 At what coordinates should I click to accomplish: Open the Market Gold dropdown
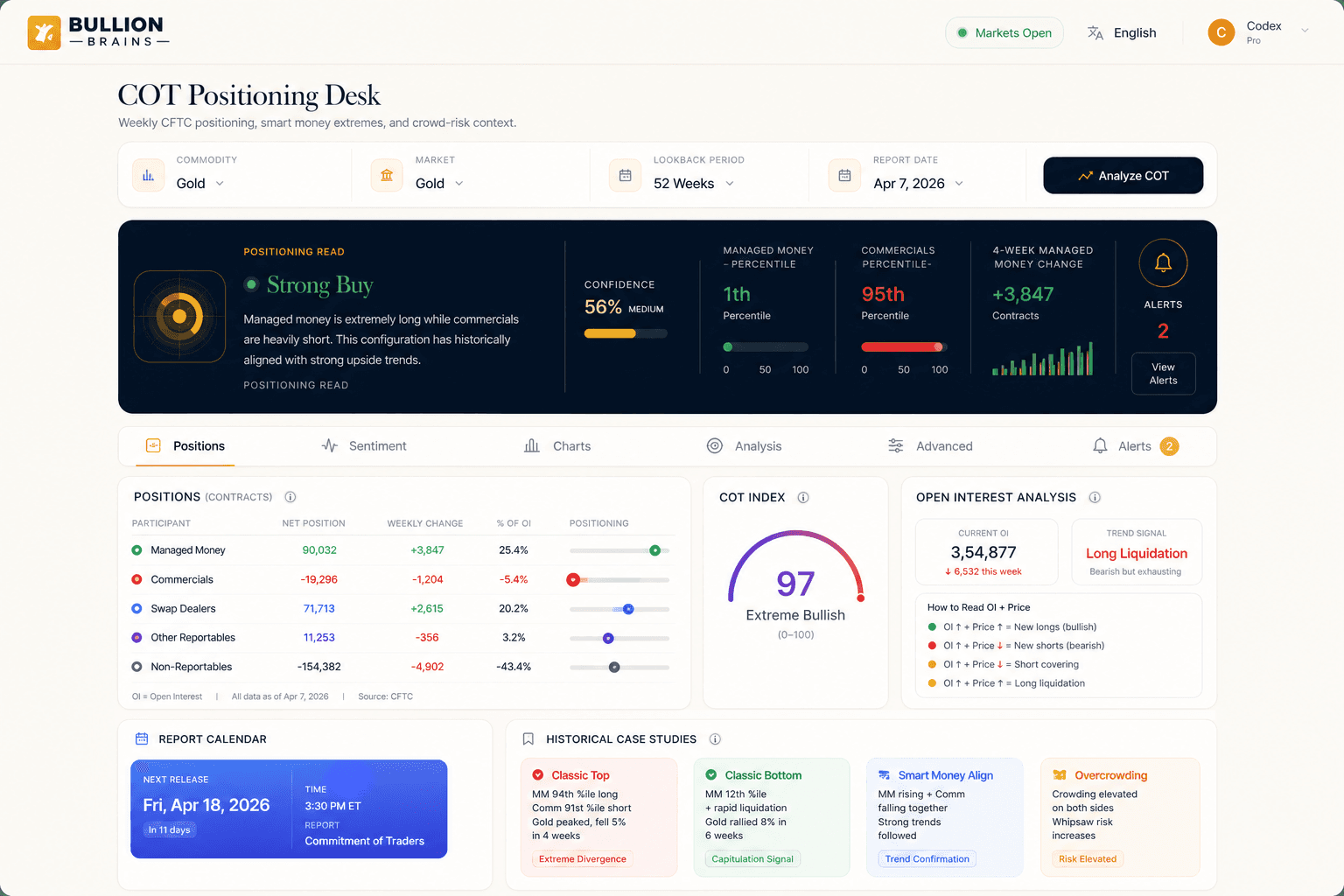click(x=439, y=183)
